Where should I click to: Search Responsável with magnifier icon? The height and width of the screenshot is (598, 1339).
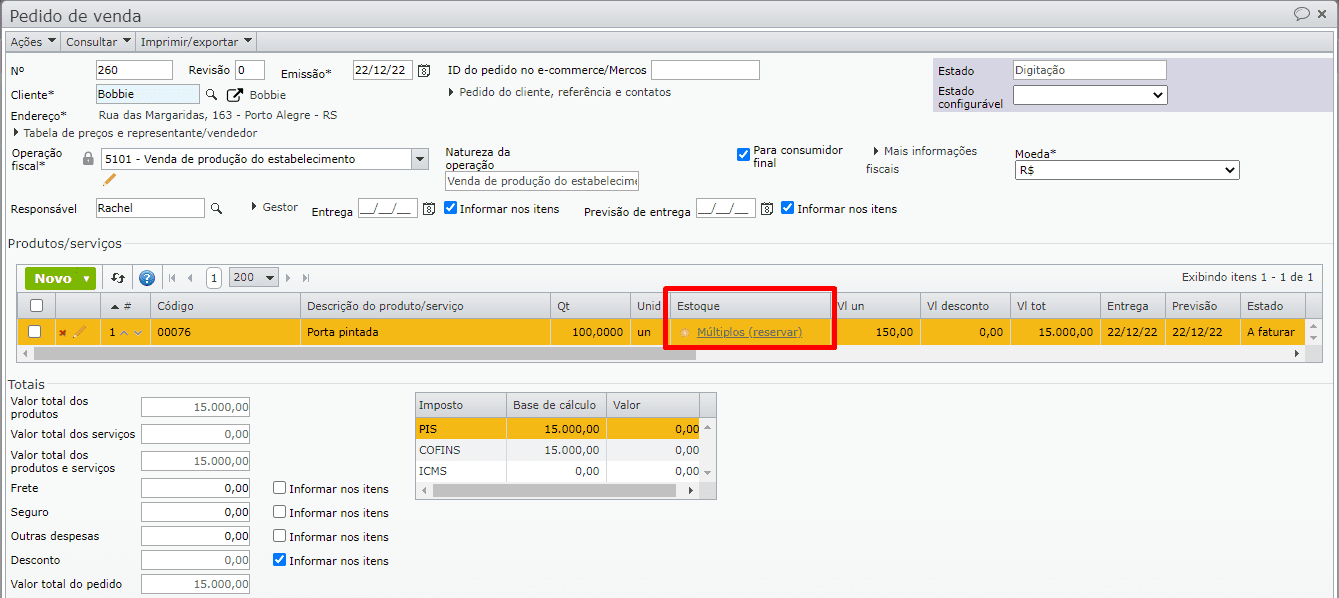pos(215,208)
